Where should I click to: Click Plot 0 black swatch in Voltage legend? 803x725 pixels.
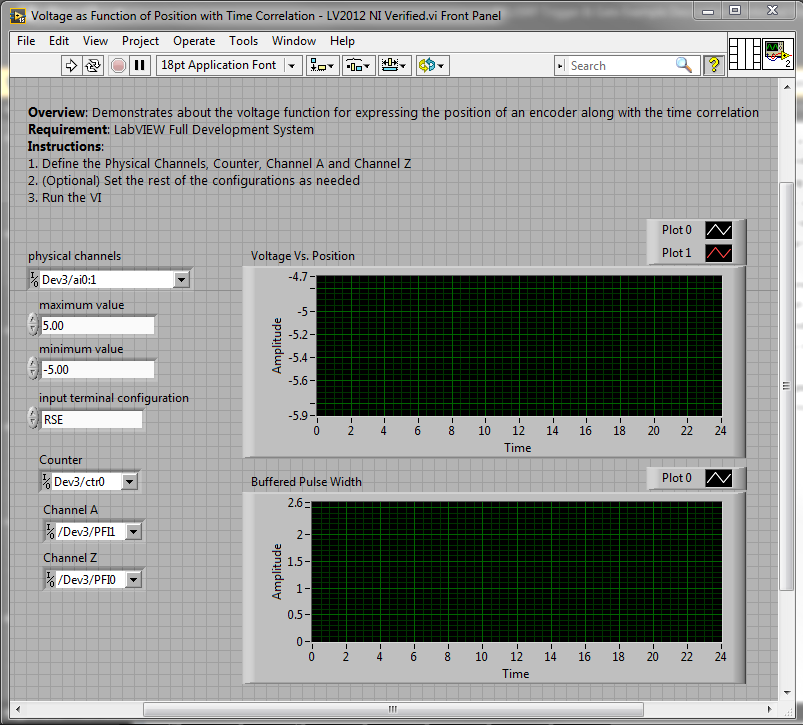coord(719,230)
